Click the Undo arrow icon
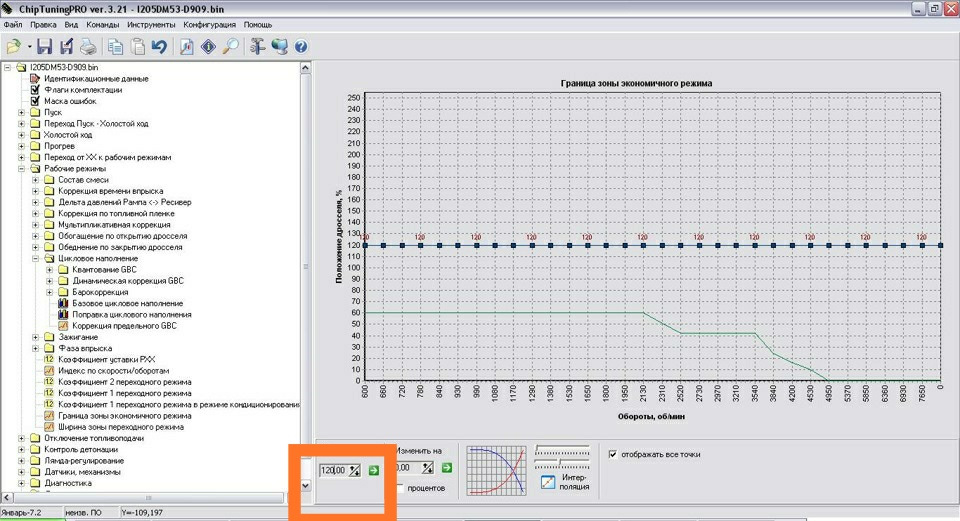 [159, 46]
